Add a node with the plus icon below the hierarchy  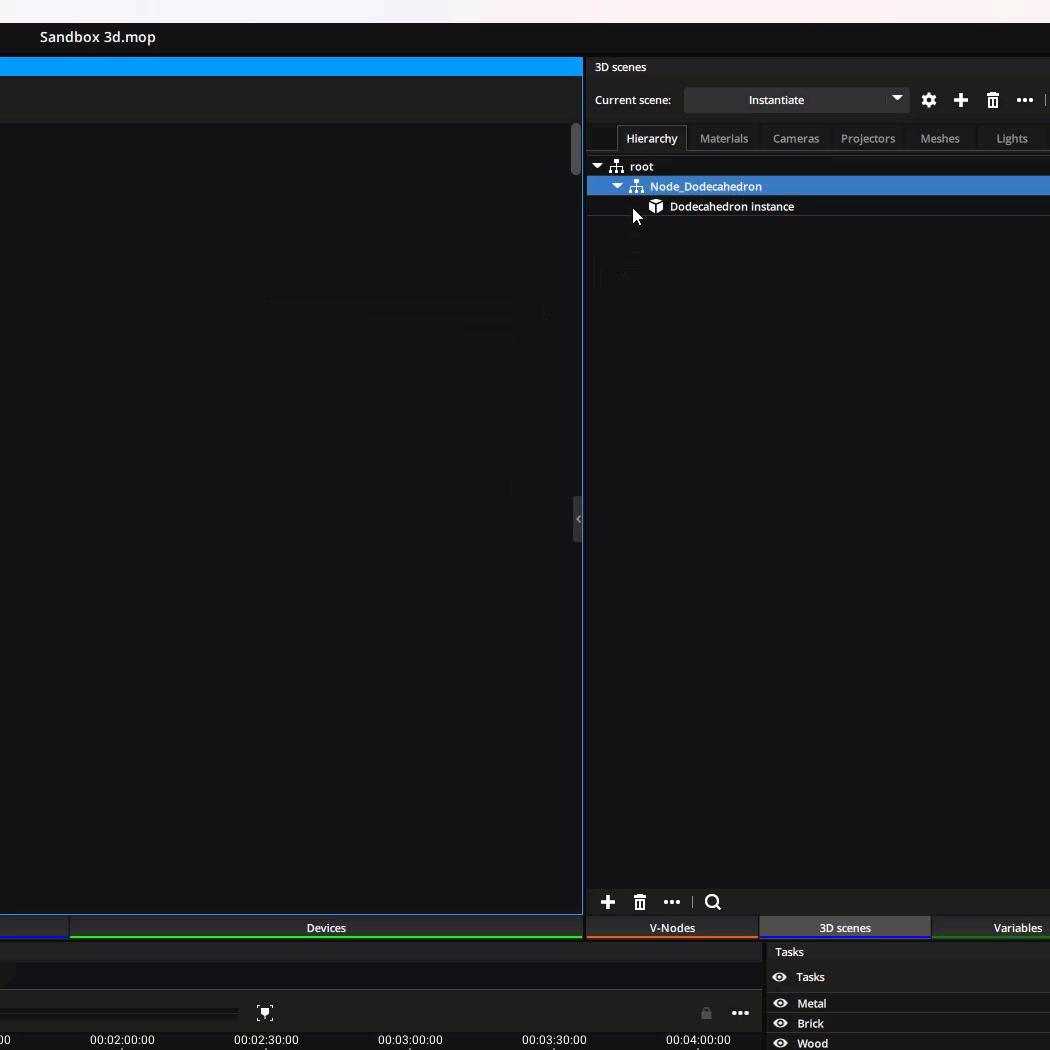(608, 902)
